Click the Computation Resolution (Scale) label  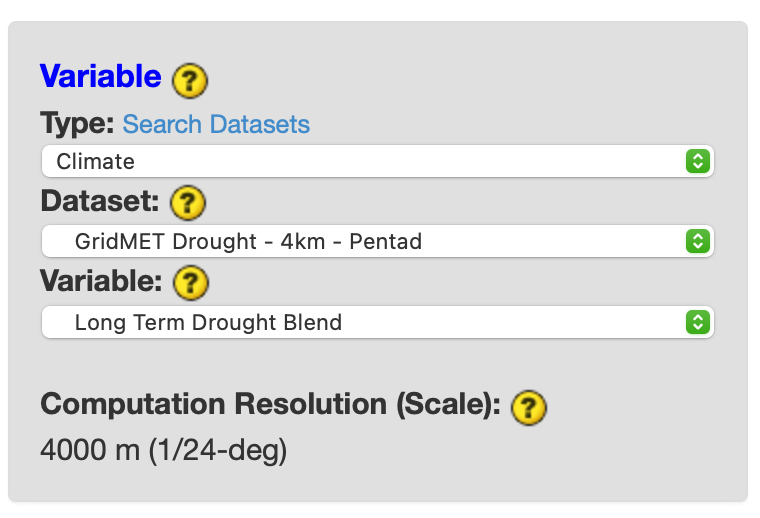point(269,405)
